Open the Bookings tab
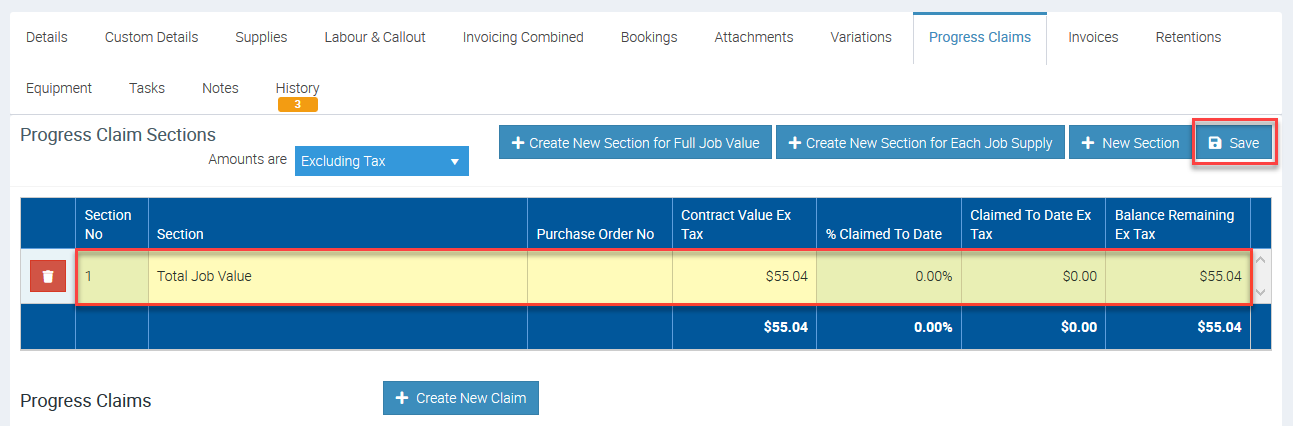The width and height of the screenshot is (1293, 426). click(x=649, y=37)
